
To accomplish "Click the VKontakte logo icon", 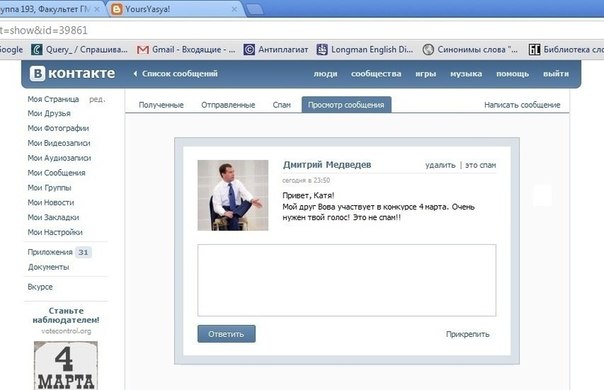I will pyautogui.click(x=38, y=73).
